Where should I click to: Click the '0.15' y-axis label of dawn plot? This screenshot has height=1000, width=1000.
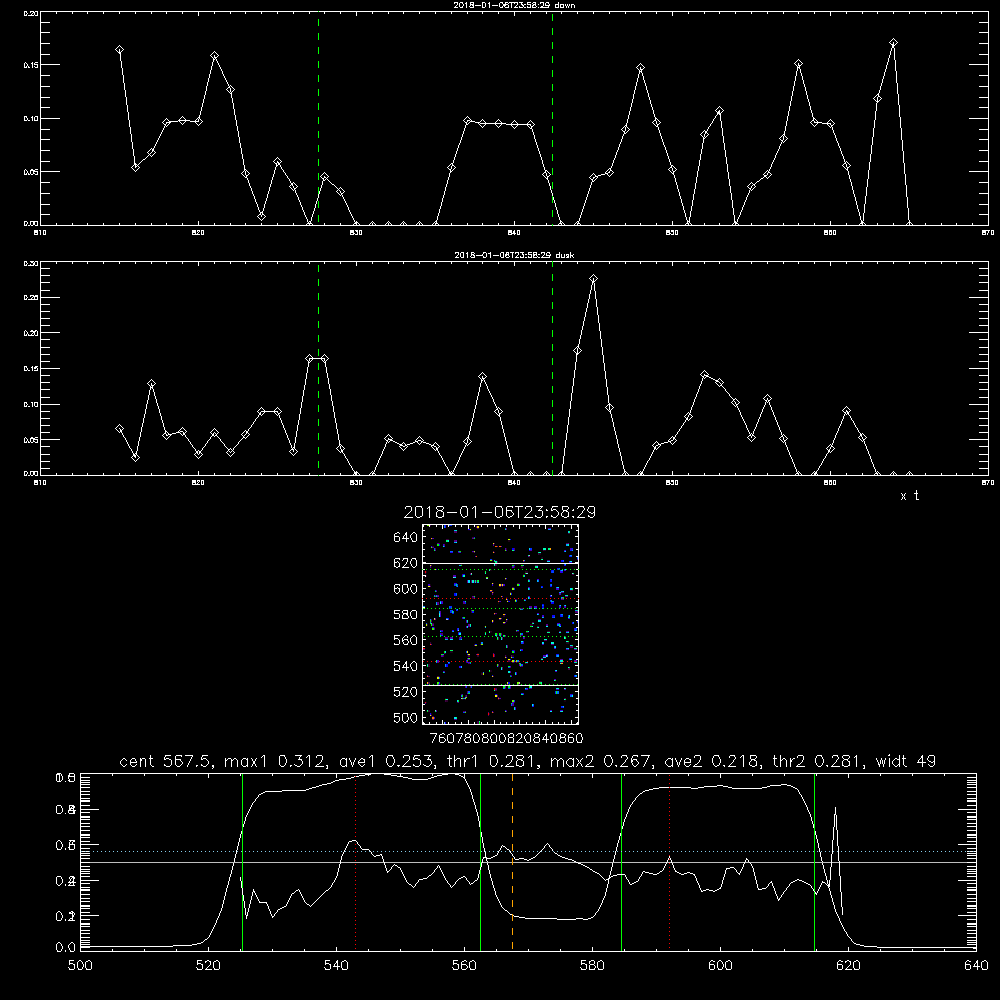[31, 65]
